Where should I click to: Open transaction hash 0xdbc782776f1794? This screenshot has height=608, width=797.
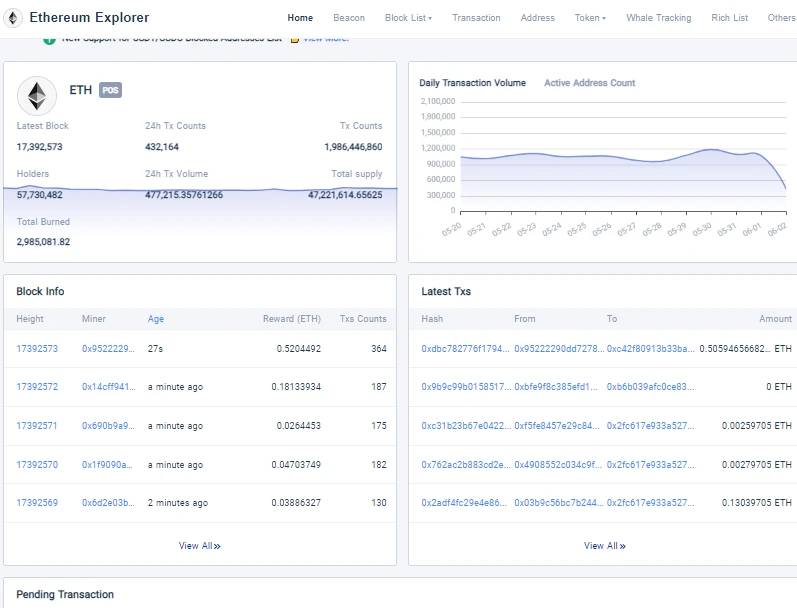pos(464,349)
